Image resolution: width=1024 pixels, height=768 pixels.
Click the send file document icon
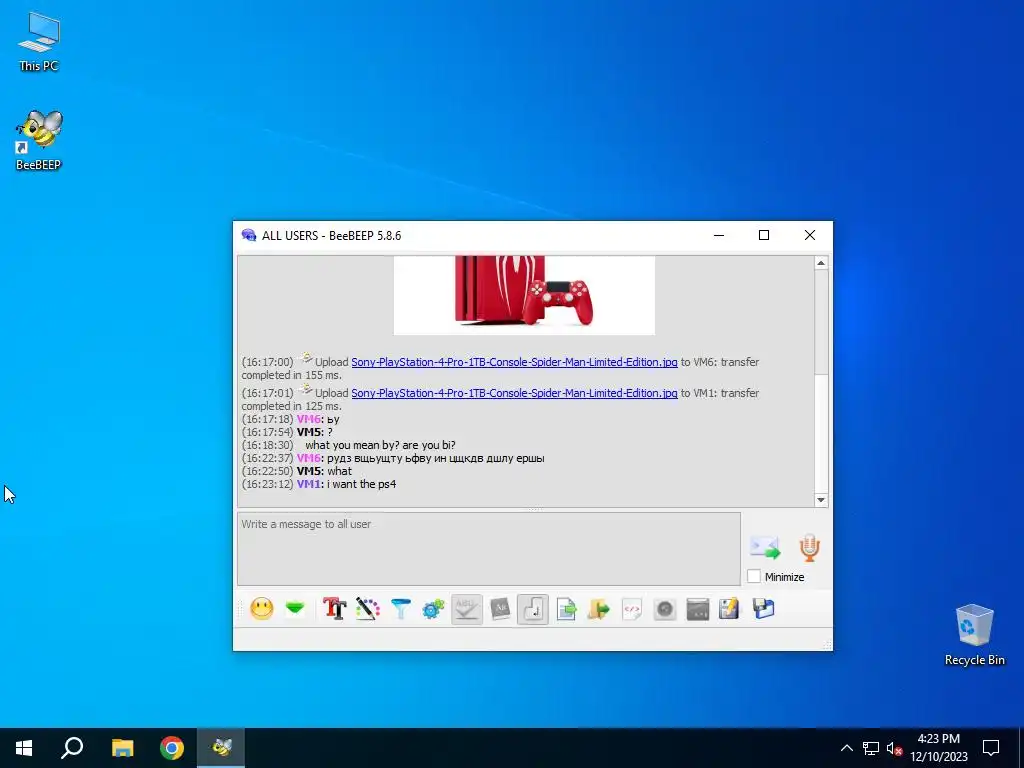pyautogui.click(x=566, y=609)
